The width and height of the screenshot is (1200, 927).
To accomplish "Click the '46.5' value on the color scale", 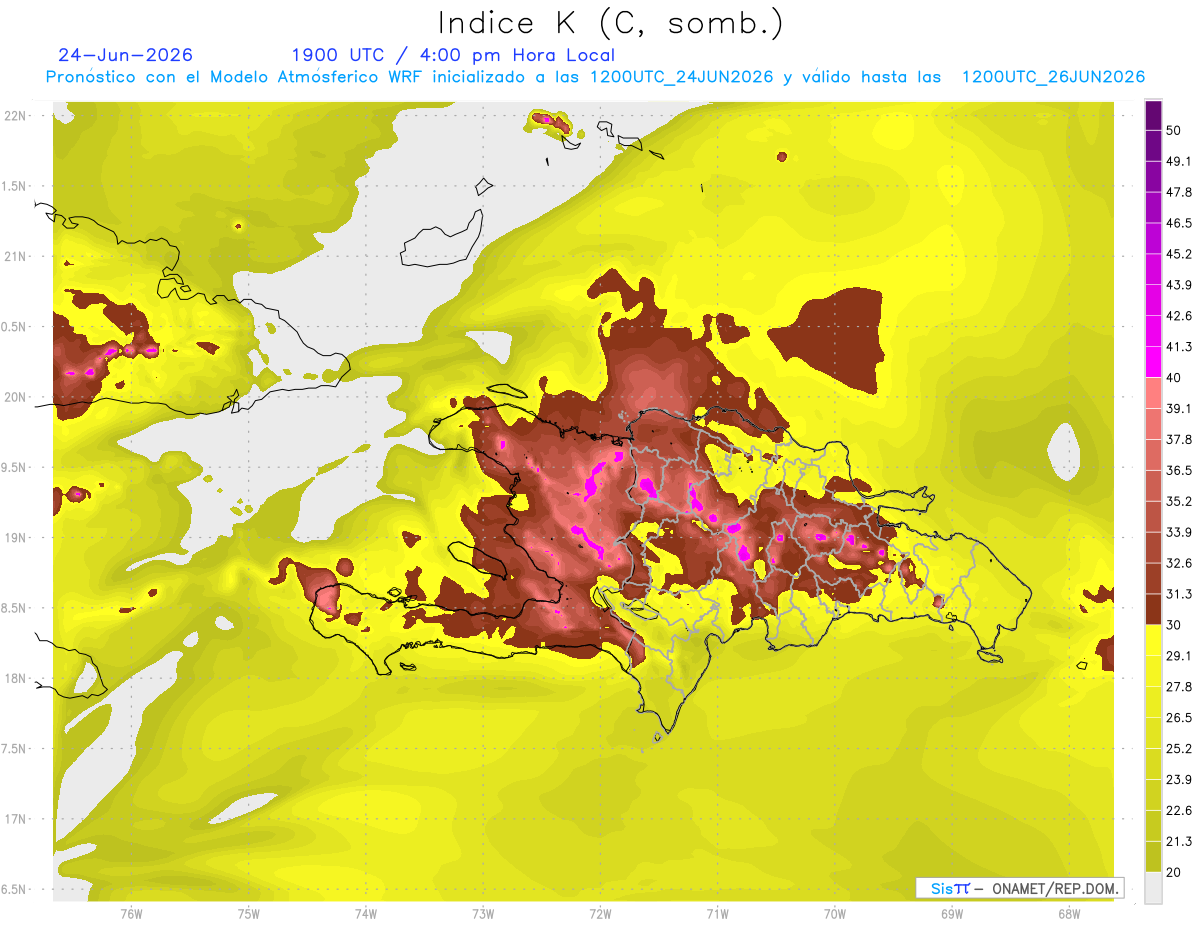I will (1178, 223).
